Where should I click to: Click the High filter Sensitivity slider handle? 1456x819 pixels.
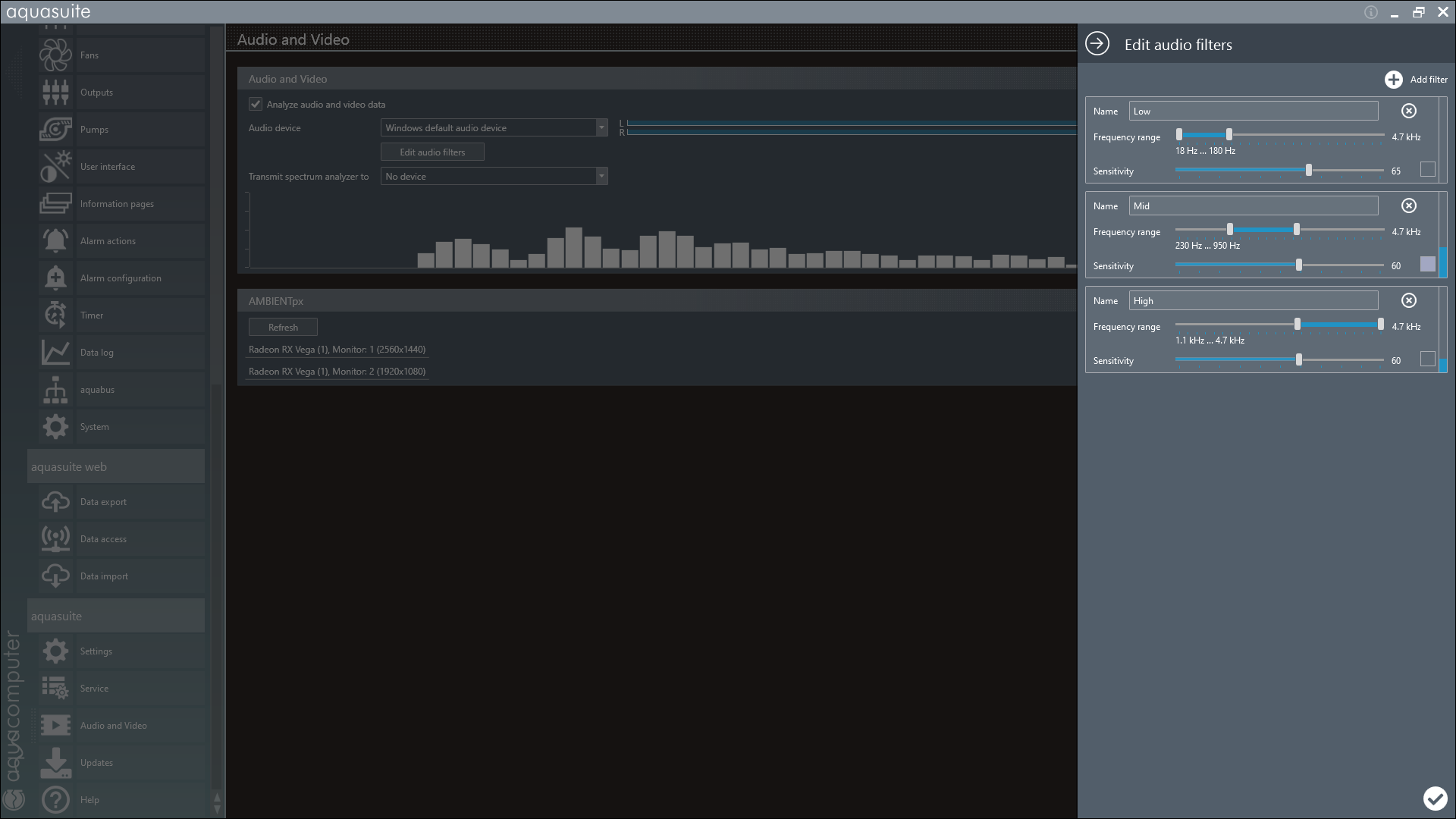1299,359
